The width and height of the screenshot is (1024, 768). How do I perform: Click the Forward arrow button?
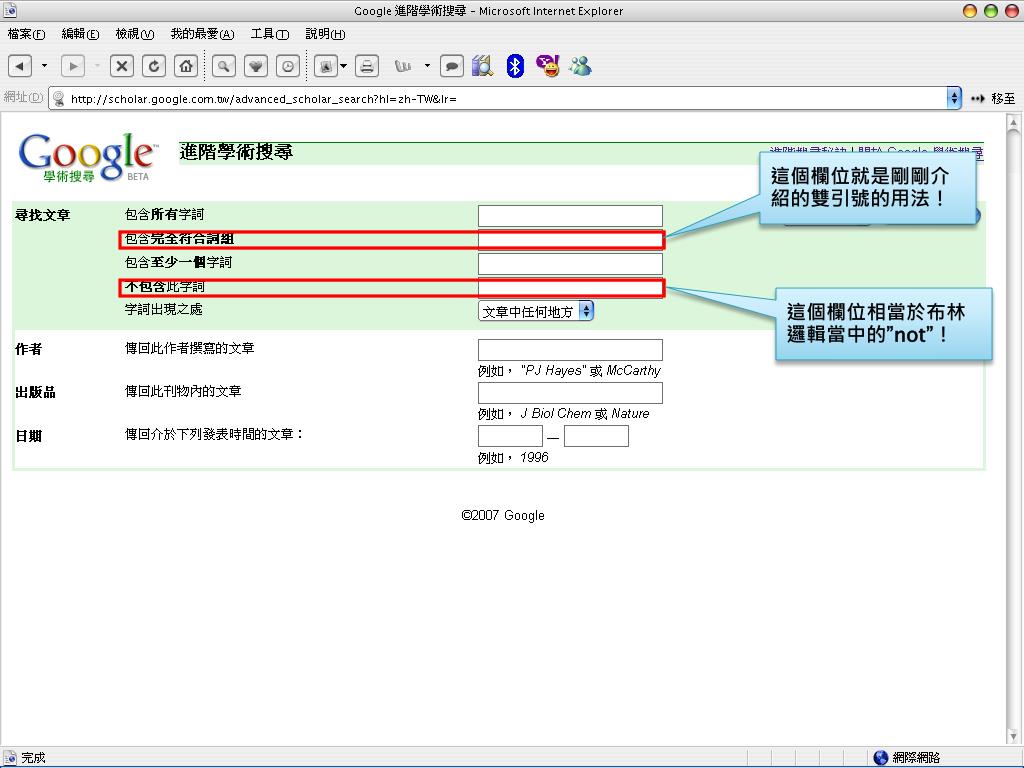pyautogui.click(x=73, y=66)
